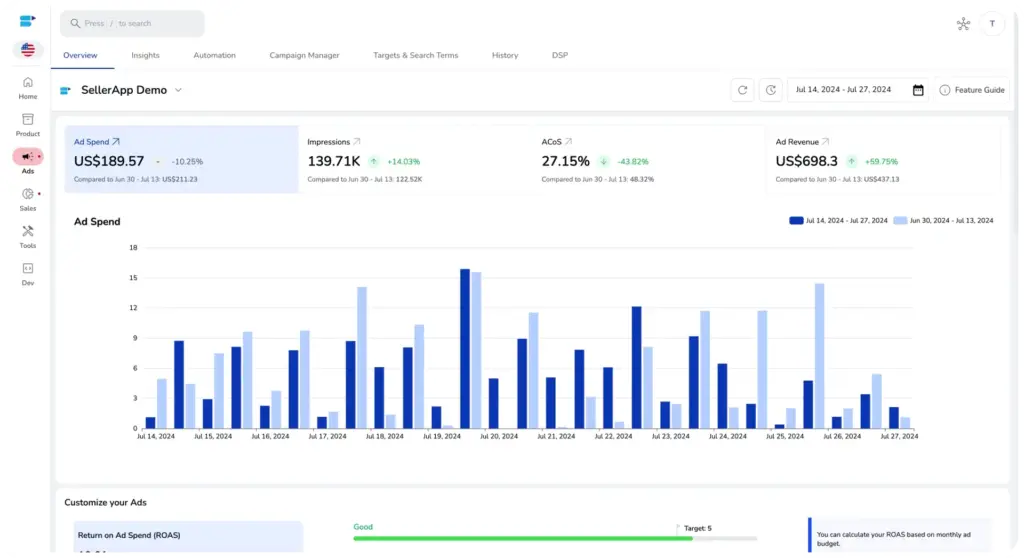Open the Dev code icon
Image resolution: width=1024 pixels, height=558 pixels.
tap(28, 268)
